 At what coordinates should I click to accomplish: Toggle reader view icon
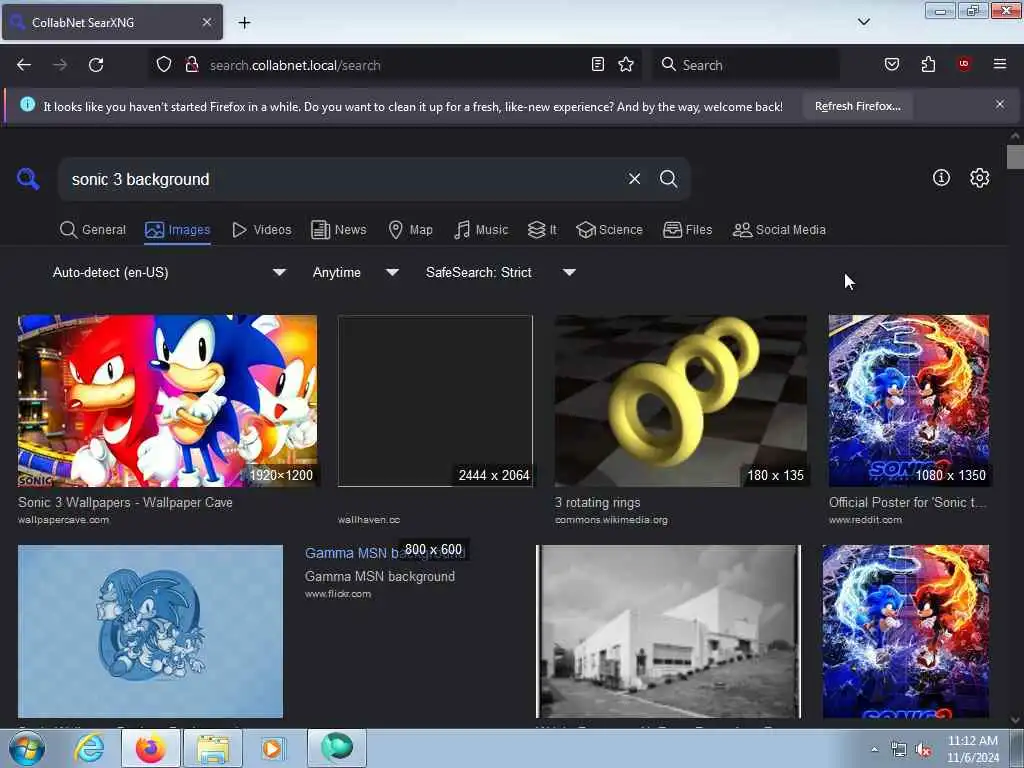pos(598,64)
